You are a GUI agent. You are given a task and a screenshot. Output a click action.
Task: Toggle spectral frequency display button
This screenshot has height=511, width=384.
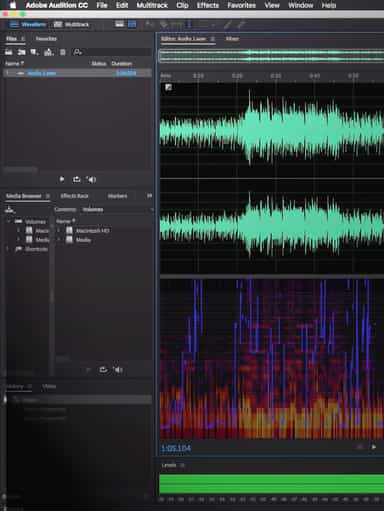click(x=119, y=24)
